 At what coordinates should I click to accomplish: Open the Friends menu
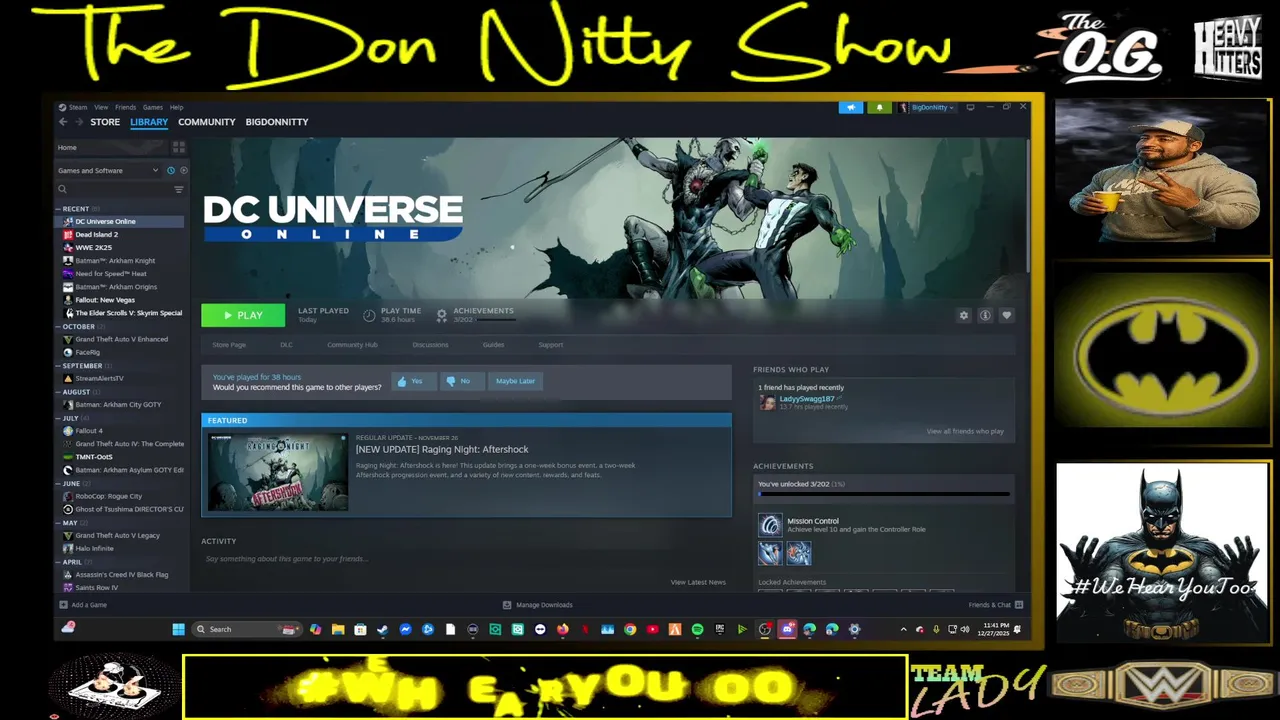(125, 107)
